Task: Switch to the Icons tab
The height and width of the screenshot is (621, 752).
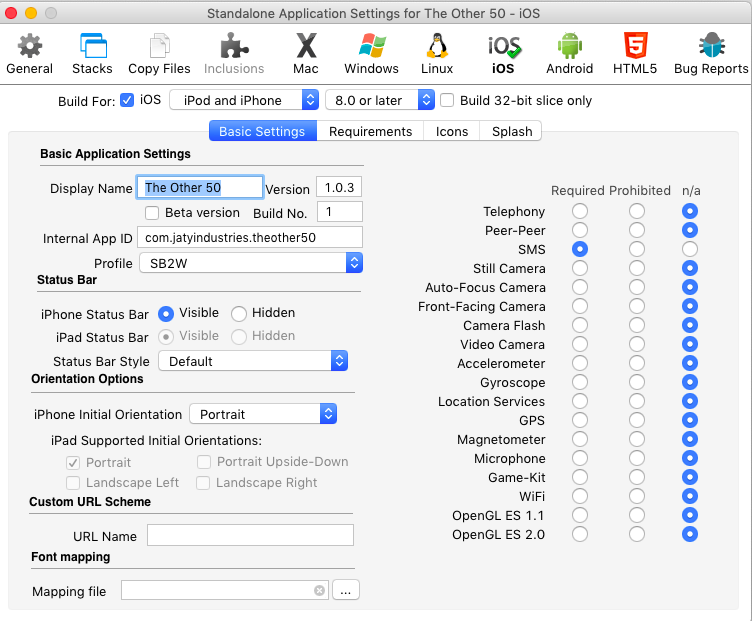Action: pyautogui.click(x=452, y=131)
